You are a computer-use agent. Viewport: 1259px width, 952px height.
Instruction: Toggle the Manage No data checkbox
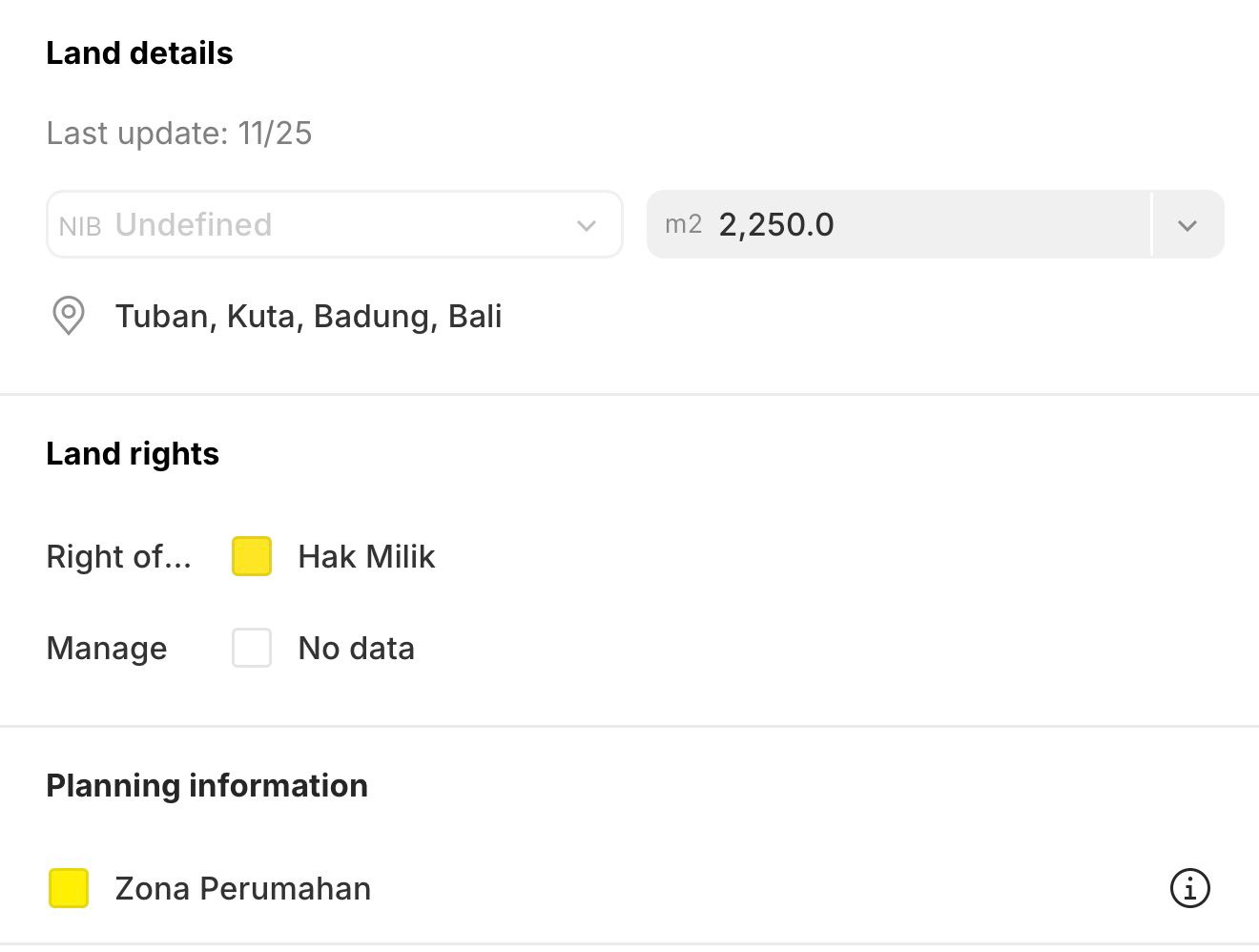click(x=252, y=648)
